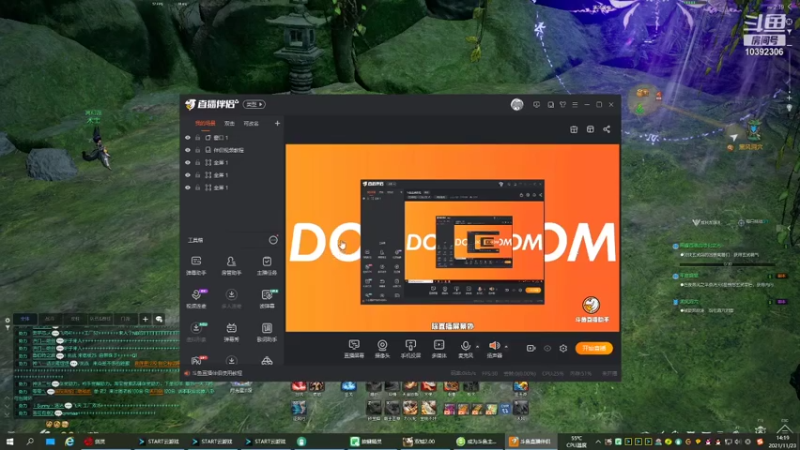Open the mode switch pill beside the logo

pyautogui.click(x=254, y=104)
